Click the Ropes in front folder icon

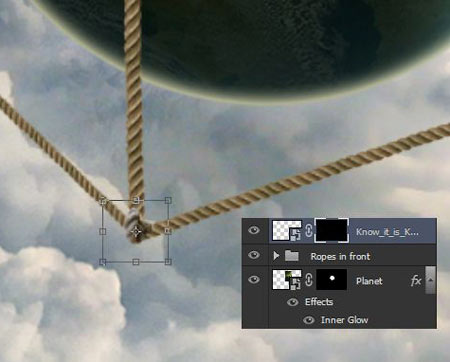[x=292, y=256]
